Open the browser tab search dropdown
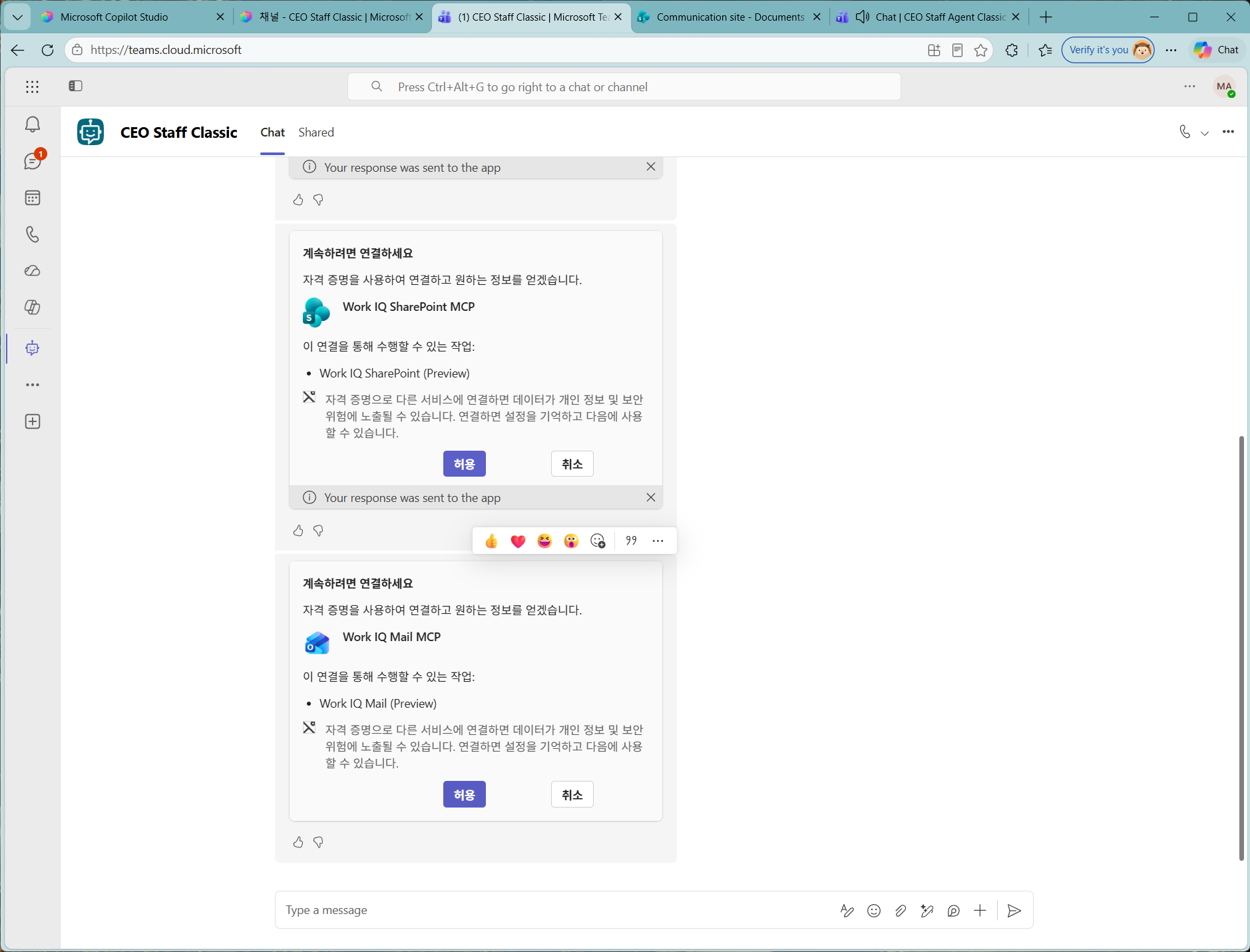The image size is (1250, 952). tap(17, 17)
